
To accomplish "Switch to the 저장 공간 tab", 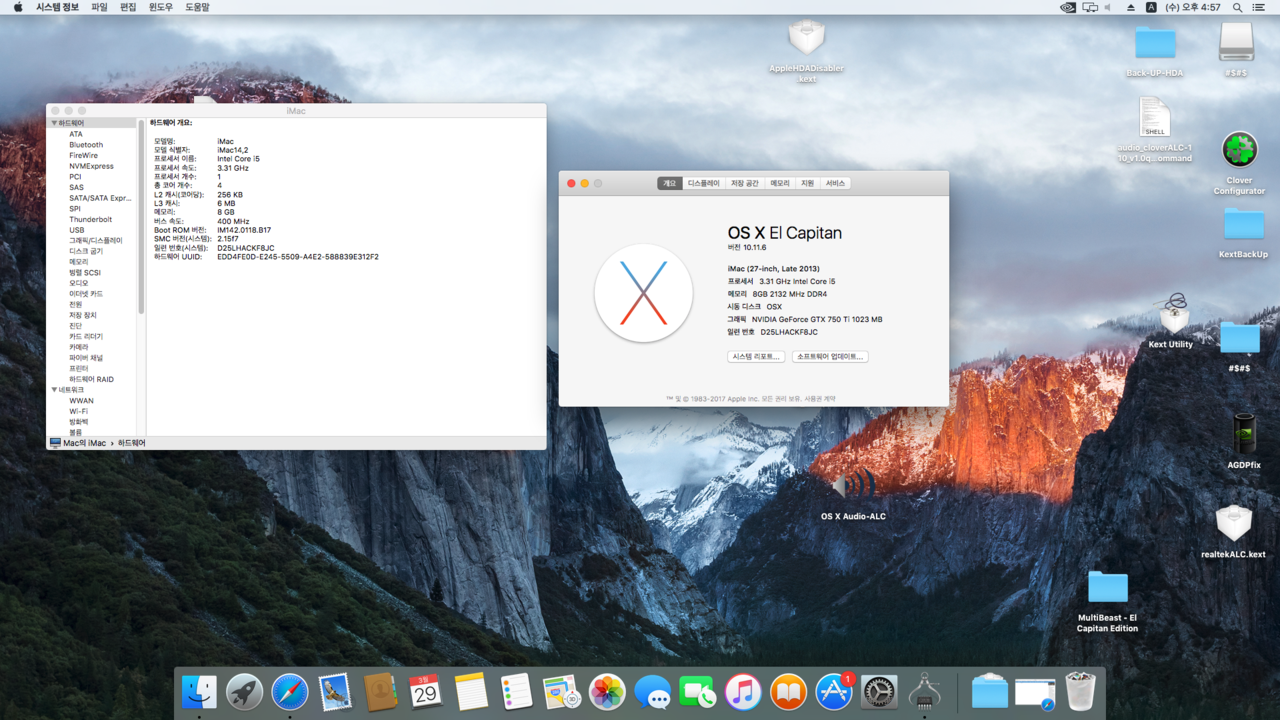I will (x=744, y=183).
